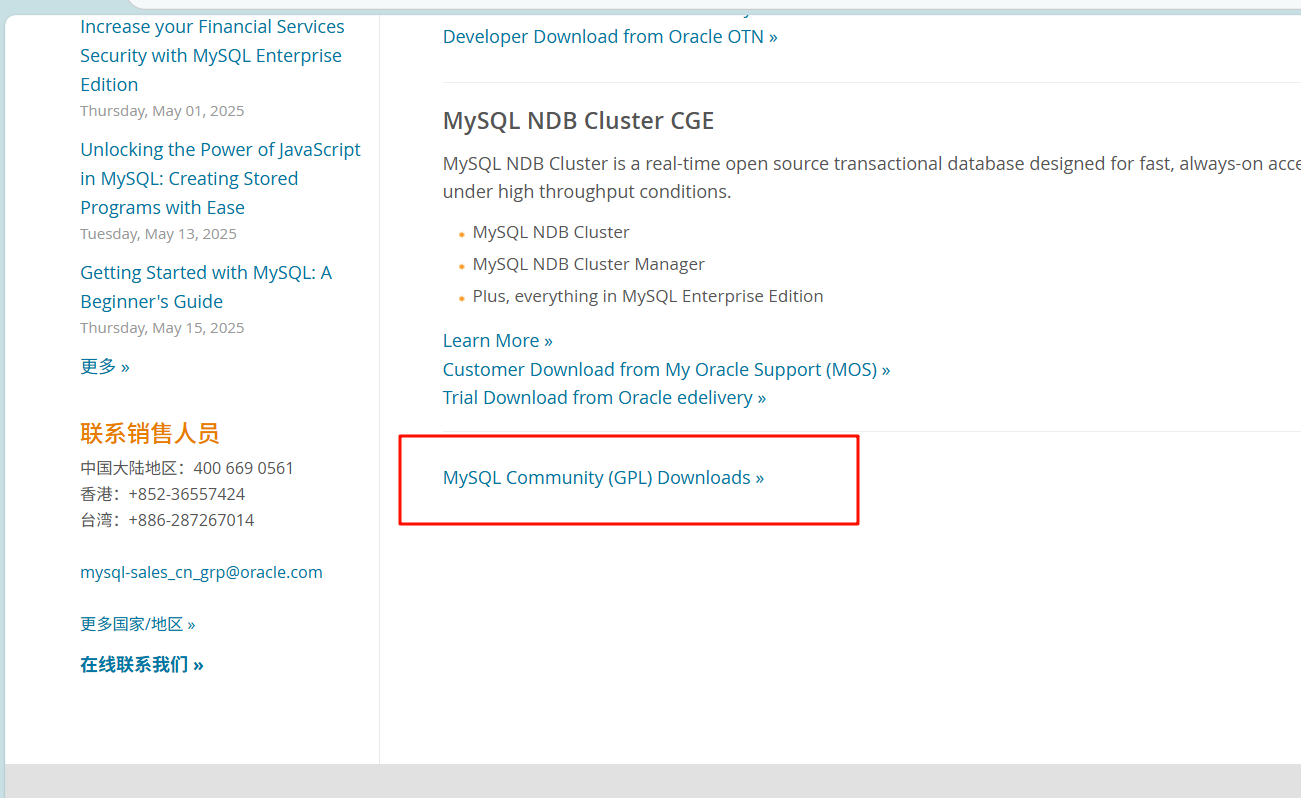1301x798 pixels.
Task: Open Trial Download from Oracle edelivery link
Action: tap(604, 398)
